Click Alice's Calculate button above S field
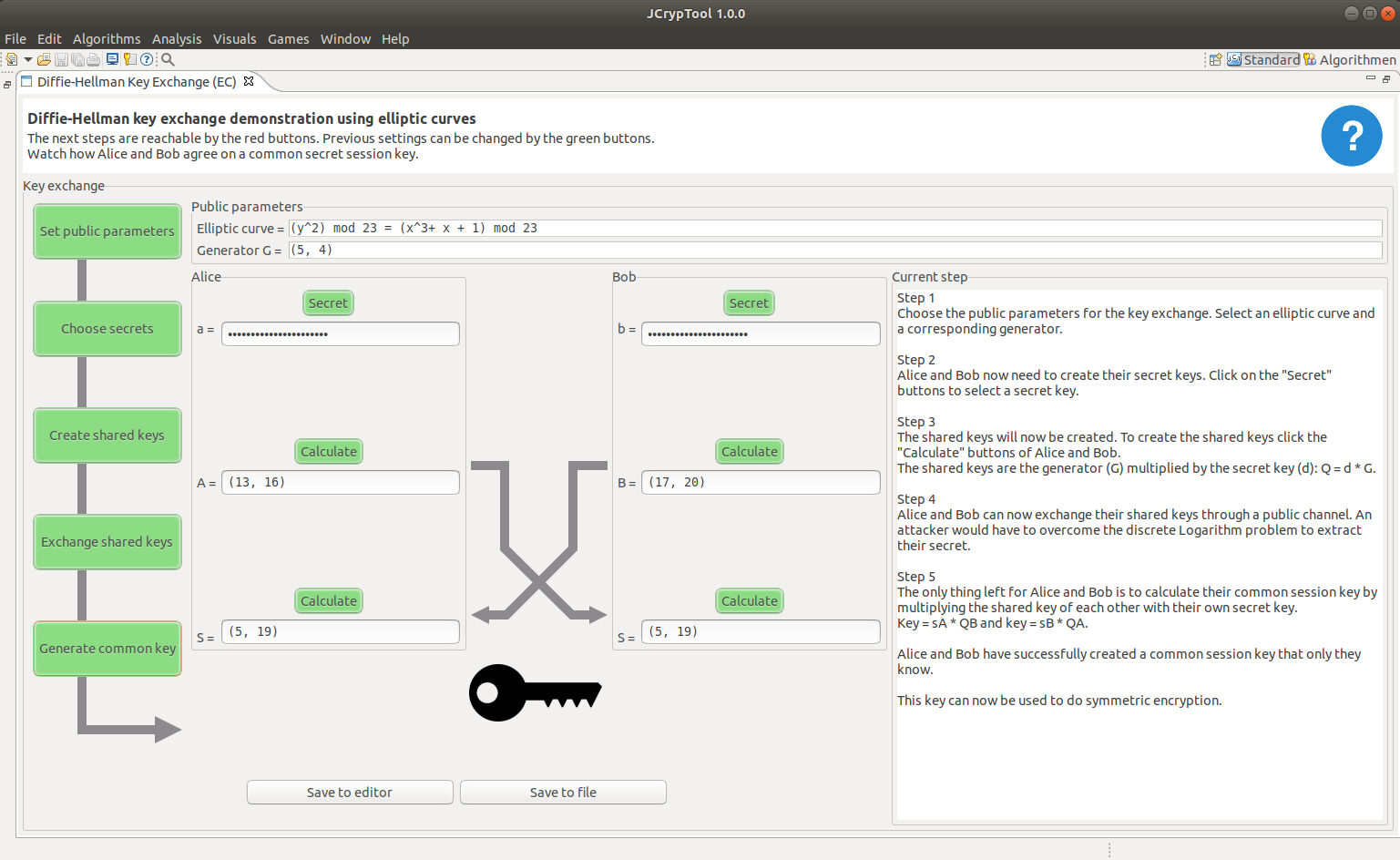The width and height of the screenshot is (1400, 860). tap(329, 601)
